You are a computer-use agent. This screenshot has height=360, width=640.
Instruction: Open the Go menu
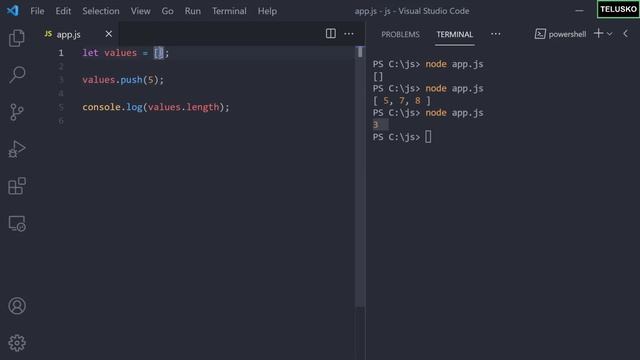click(x=167, y=11)
